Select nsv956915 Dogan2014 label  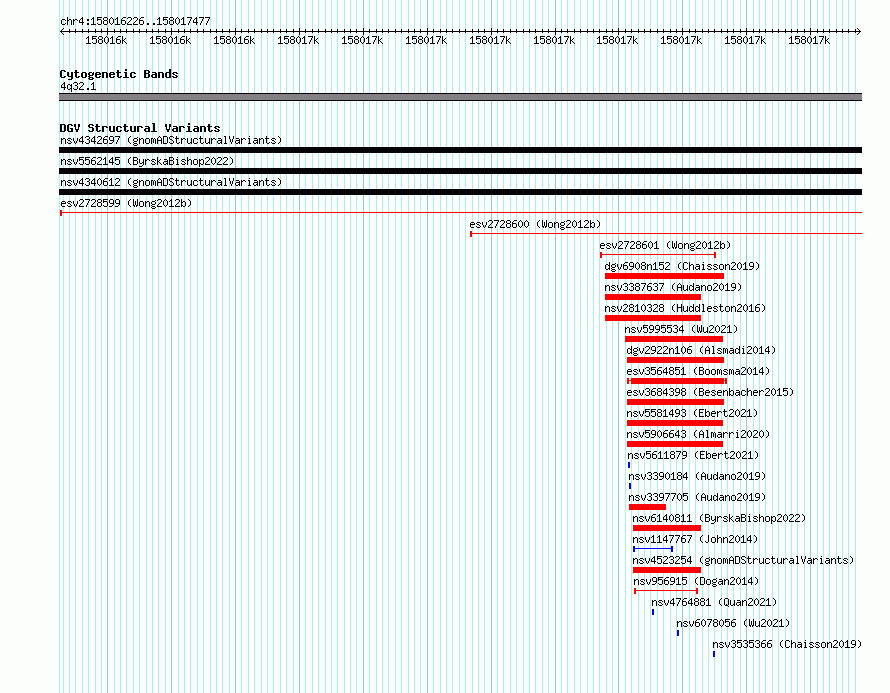click(x=696, y=581)
